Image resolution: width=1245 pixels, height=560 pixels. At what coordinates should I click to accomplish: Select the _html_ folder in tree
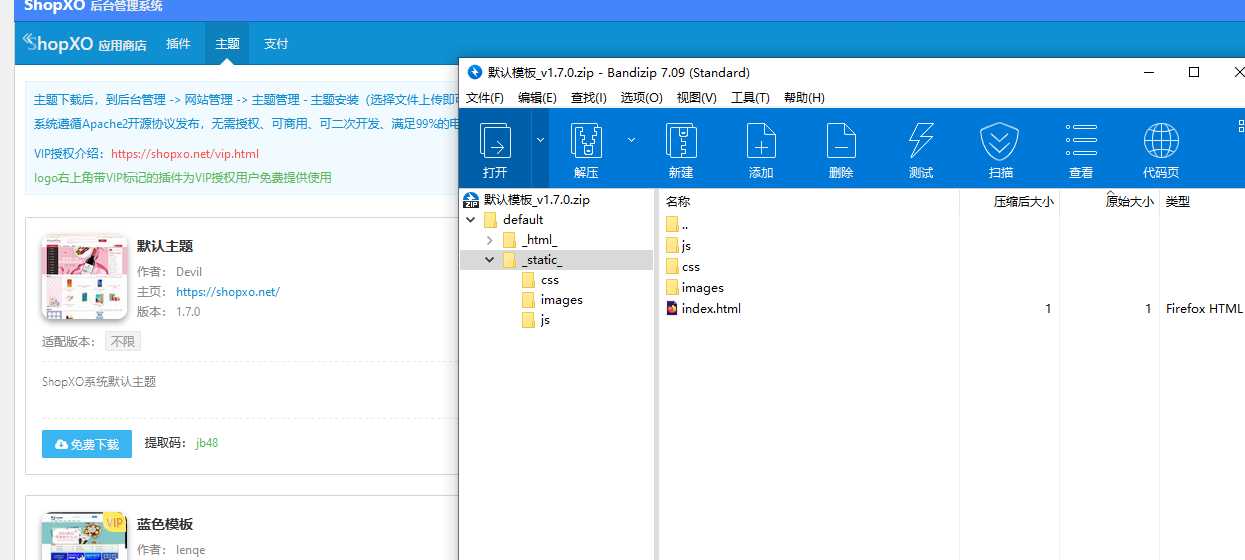pos(539,240)
